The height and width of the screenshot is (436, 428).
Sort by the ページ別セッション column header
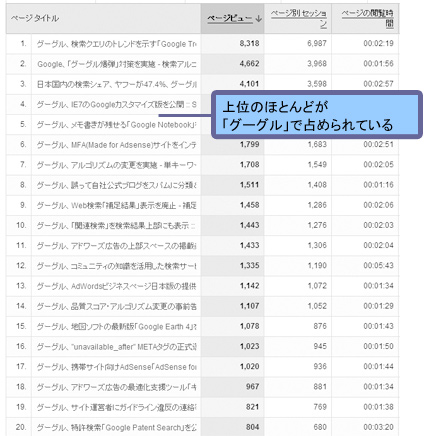click(299, 18)
